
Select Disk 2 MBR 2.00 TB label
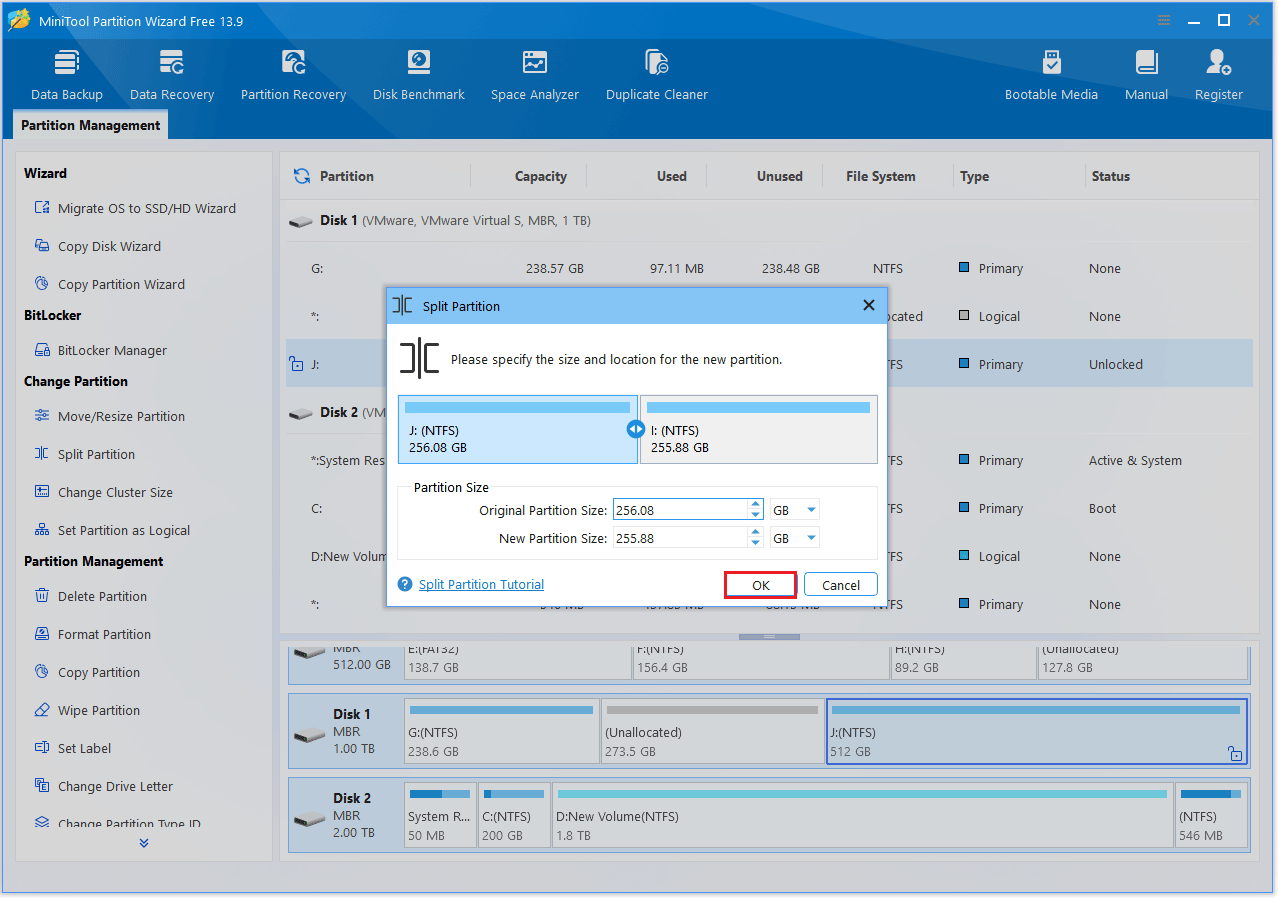tap(347, 815)
